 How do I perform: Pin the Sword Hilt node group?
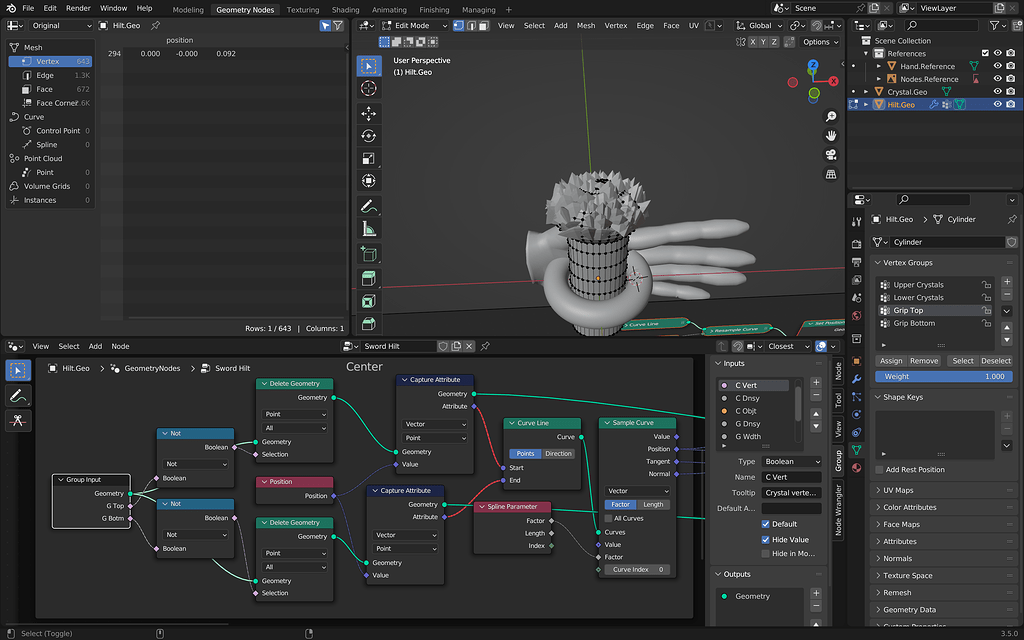point(485,346)
